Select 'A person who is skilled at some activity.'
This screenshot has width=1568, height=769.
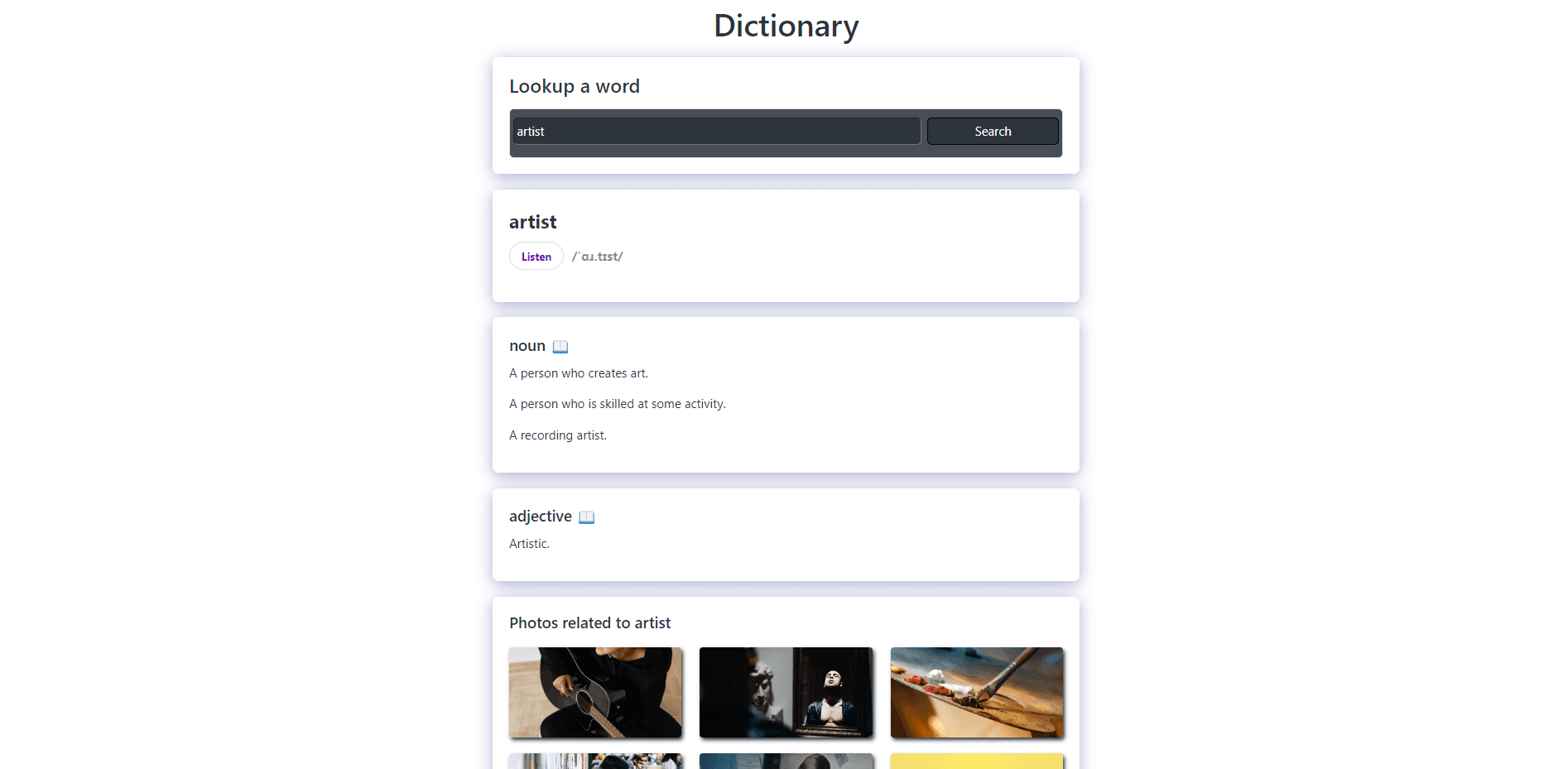click(x=618, y=404)
